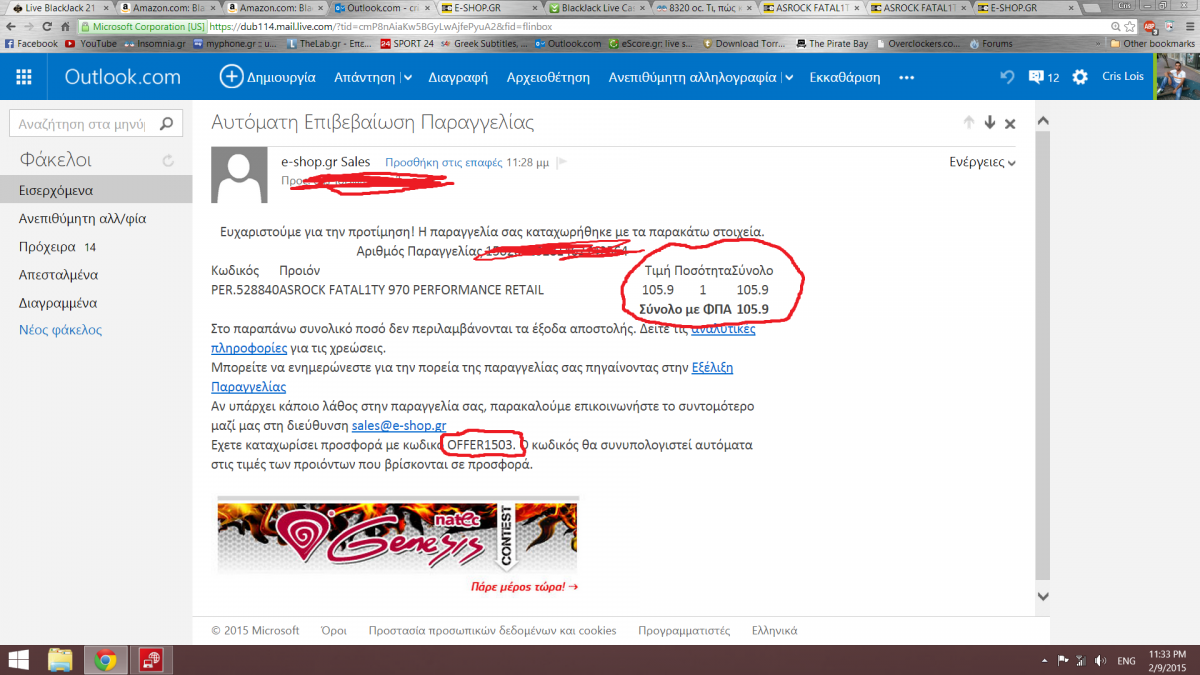Screen dimensions: 1200x675
Task: Open the Windows Start button
Action: coord(17,660)
